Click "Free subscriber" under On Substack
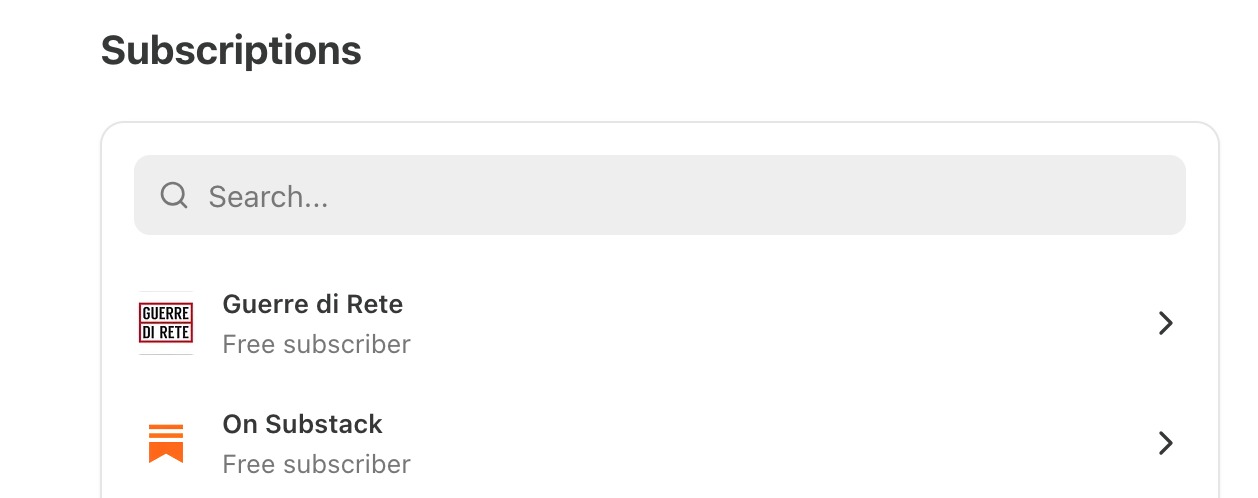Viewport: 1258px width, 498px height. tap(316, 465)
